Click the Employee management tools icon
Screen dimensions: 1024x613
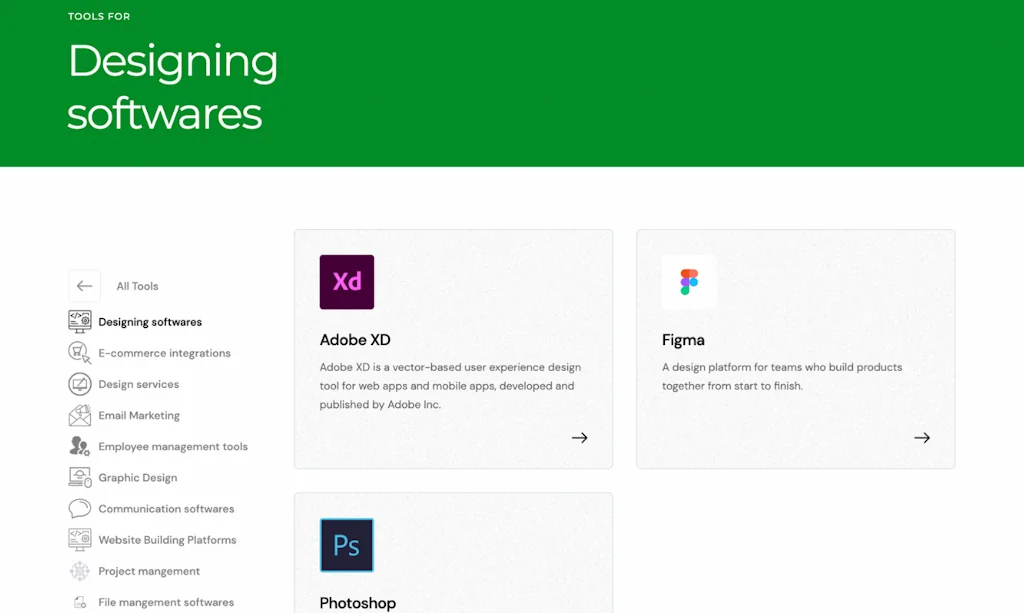click(80, 446)
